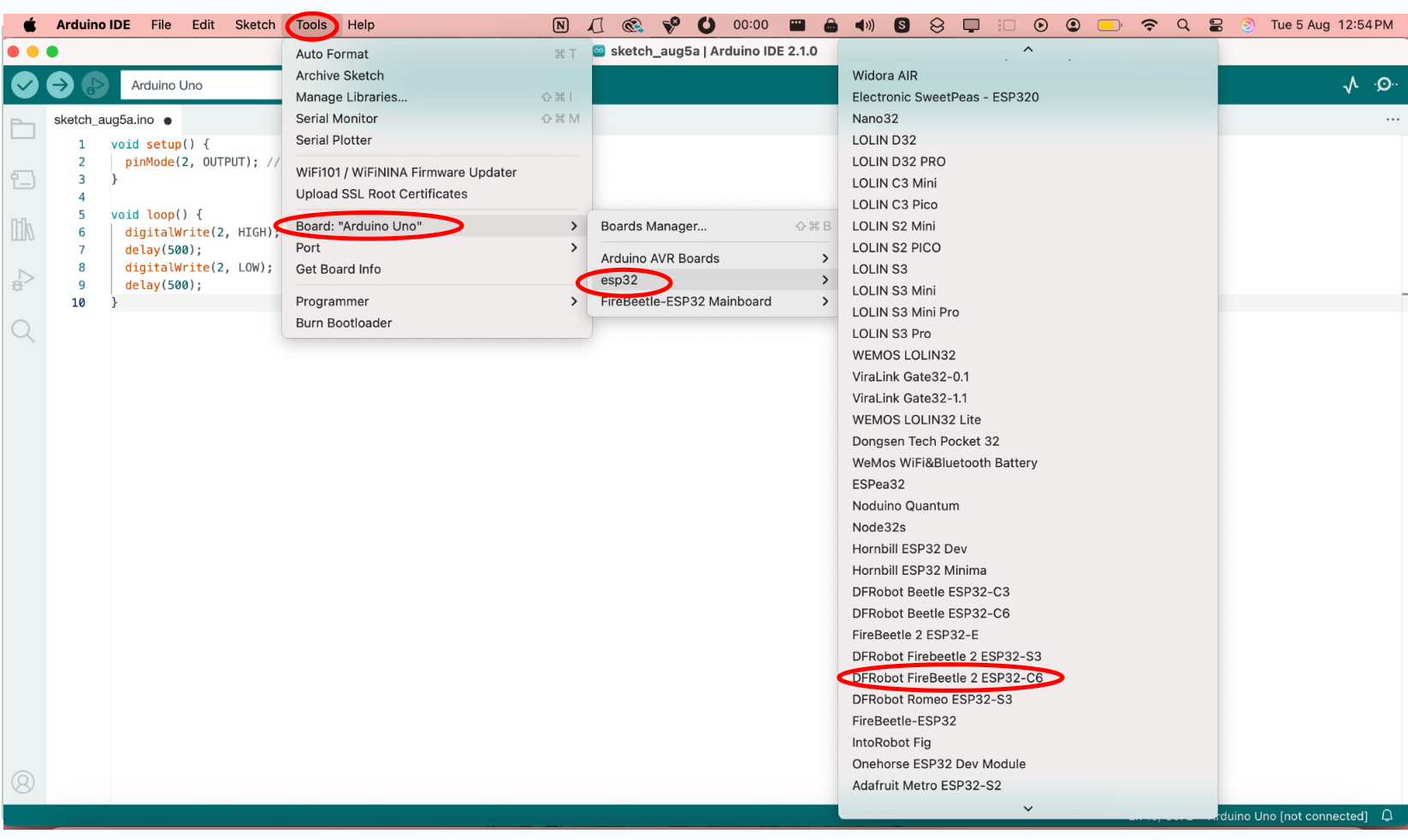Choose the Widora AIR board

pos(1028,75)
